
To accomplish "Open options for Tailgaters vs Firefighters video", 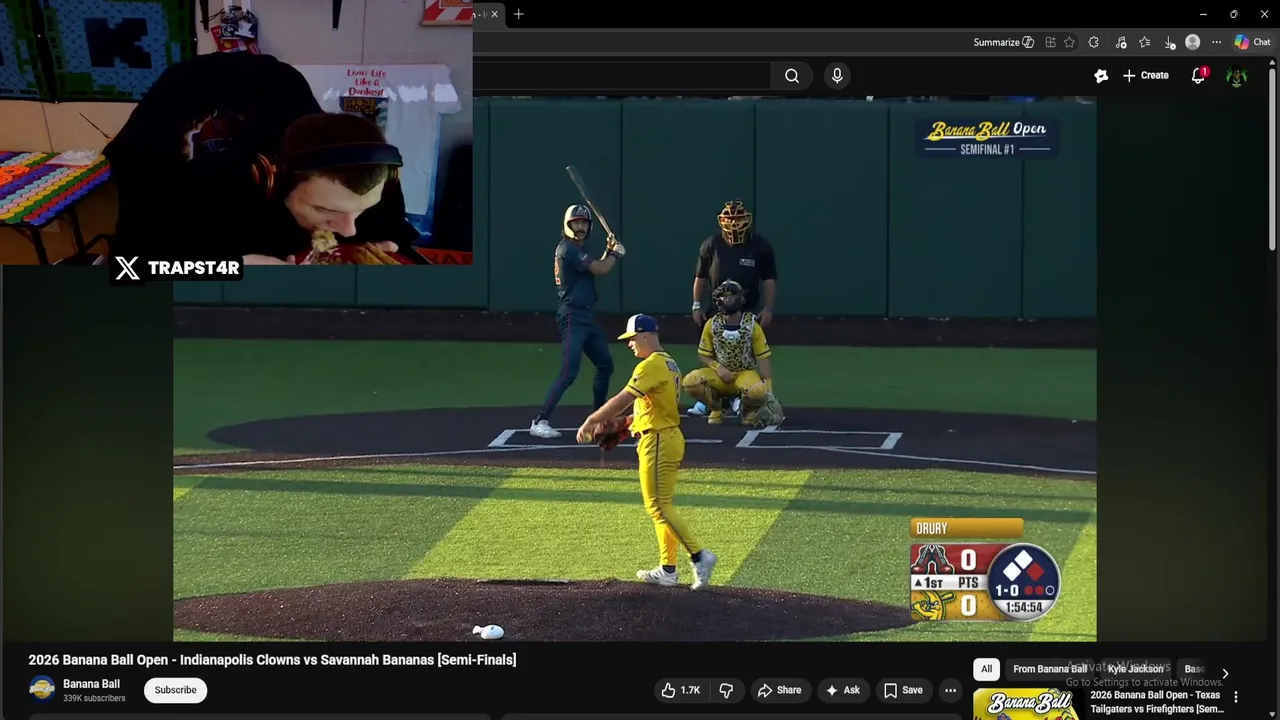I will (1236, 697).
